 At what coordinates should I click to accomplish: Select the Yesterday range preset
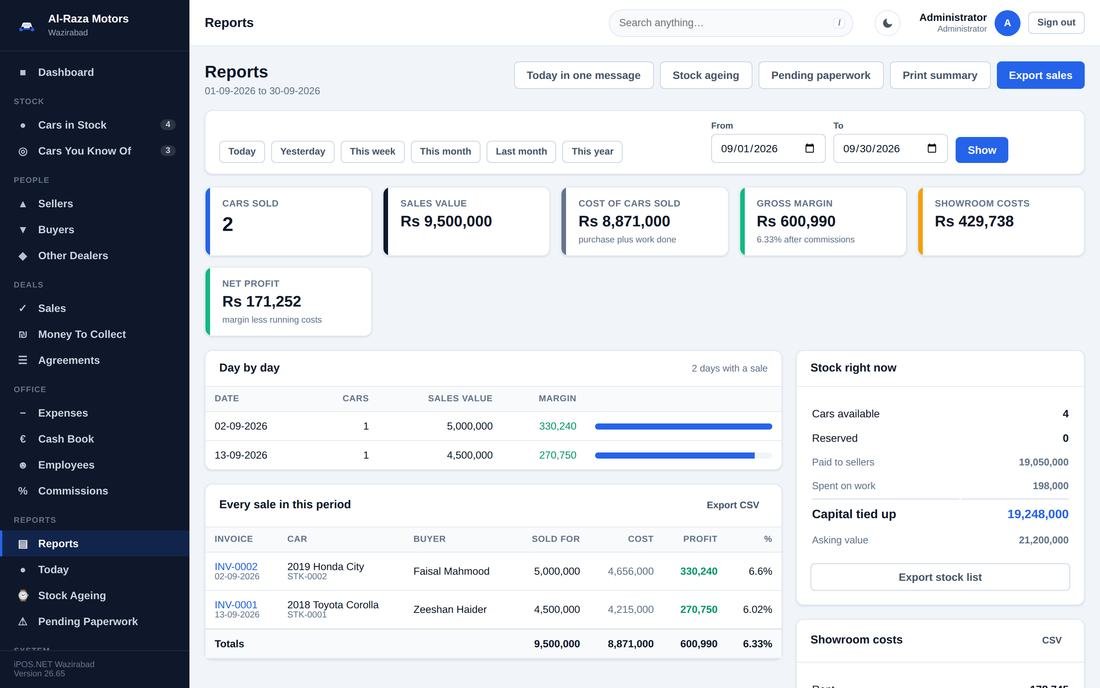click(x=302, y=151)
